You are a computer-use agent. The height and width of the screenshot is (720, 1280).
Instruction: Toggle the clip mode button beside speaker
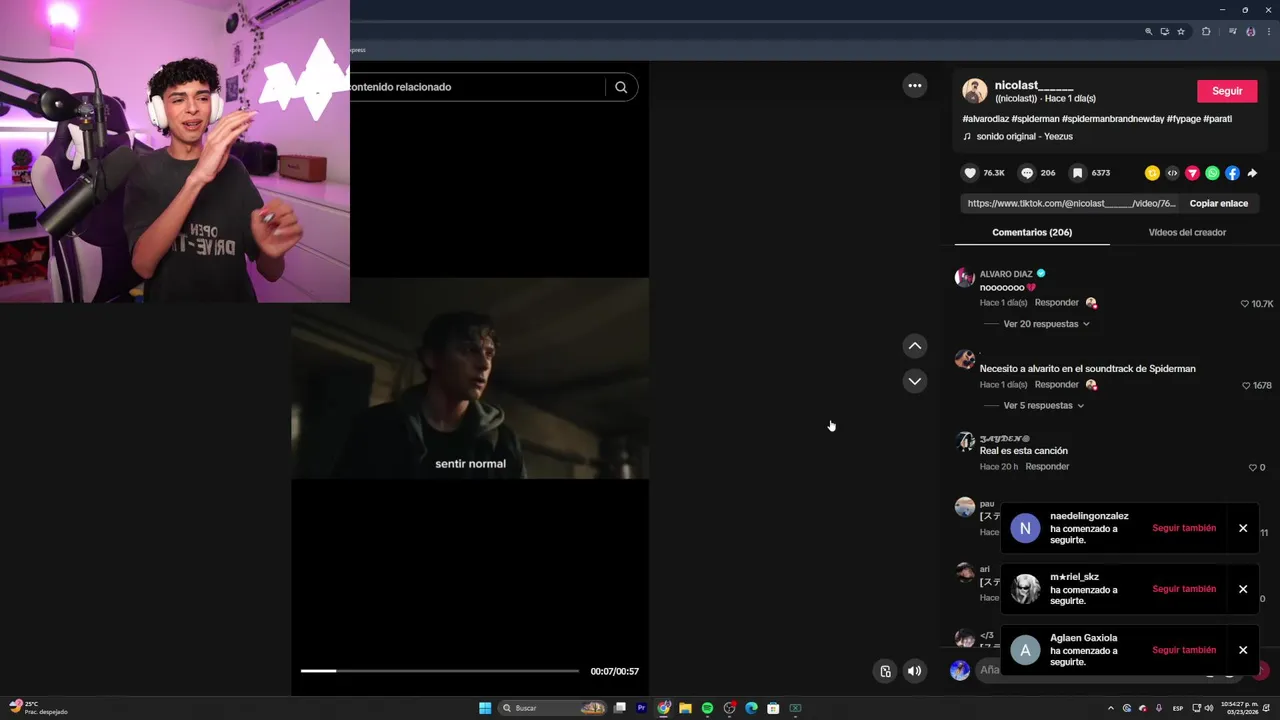click(885, 671)
